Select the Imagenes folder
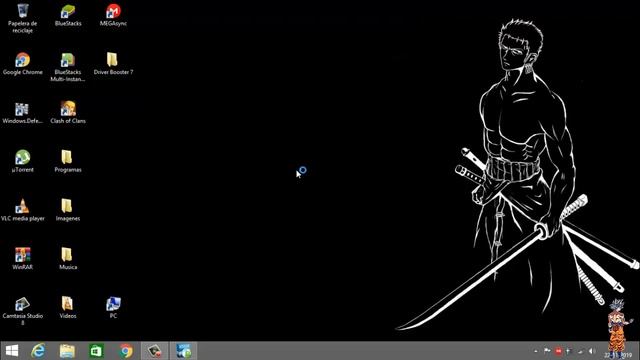640x360 pixels. pos(68,211)
